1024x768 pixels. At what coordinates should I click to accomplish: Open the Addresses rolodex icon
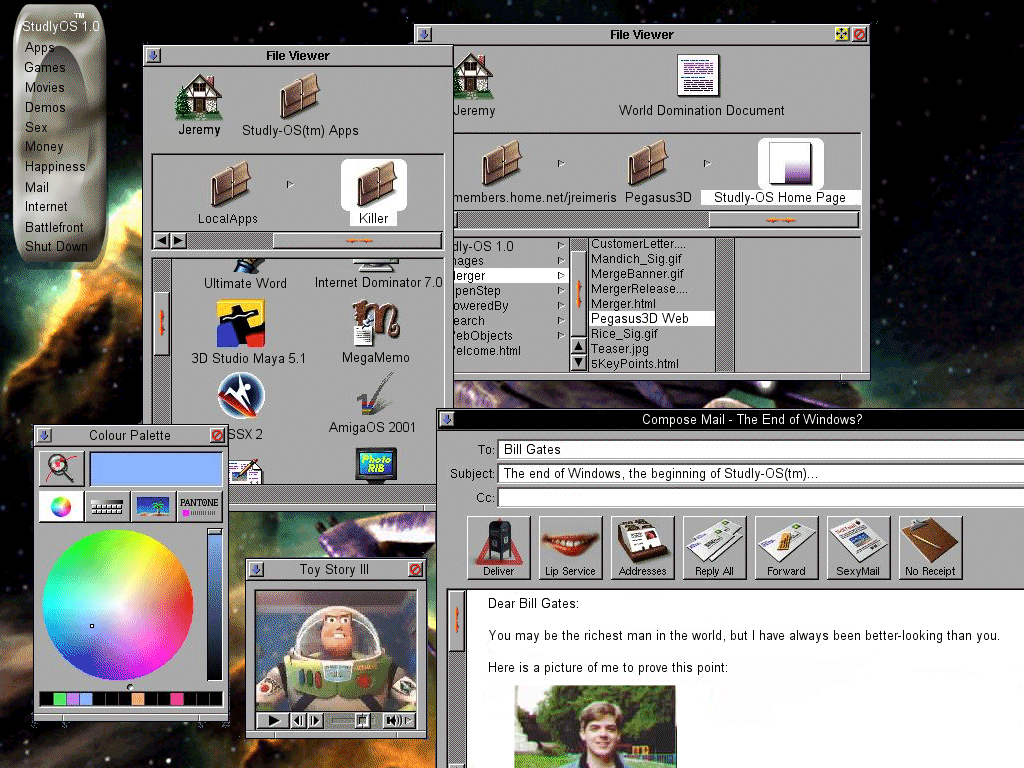[643, 547]
